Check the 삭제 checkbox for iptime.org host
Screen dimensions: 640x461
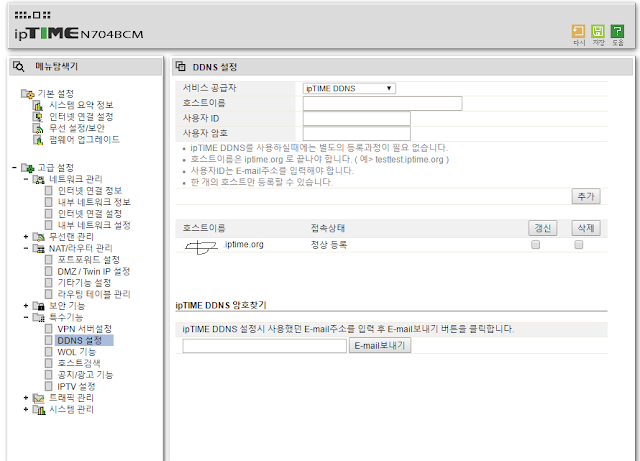click(578, 245)
